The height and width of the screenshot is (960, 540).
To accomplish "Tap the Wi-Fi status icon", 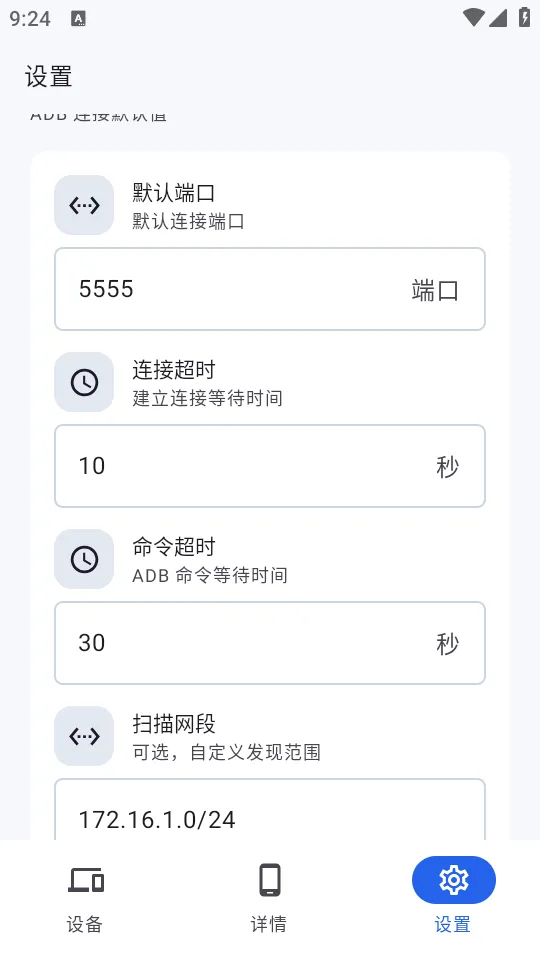I will [x=473, y=17].
